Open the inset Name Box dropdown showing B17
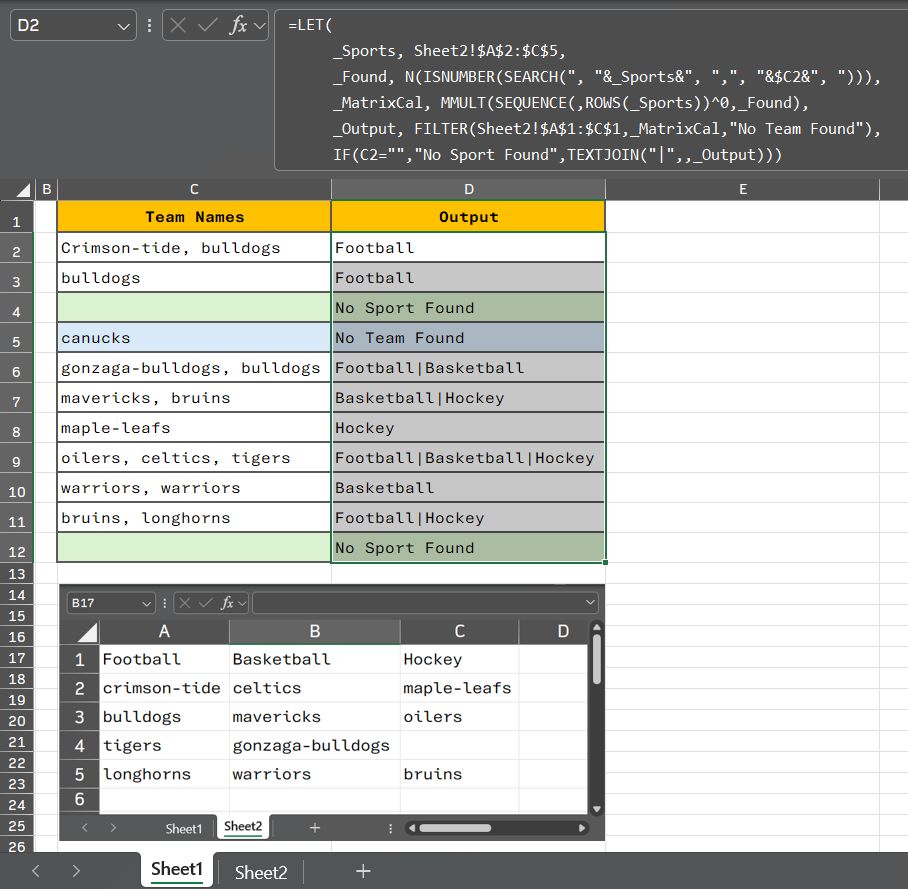Viewport: 908px width, 889px height. 147,603
